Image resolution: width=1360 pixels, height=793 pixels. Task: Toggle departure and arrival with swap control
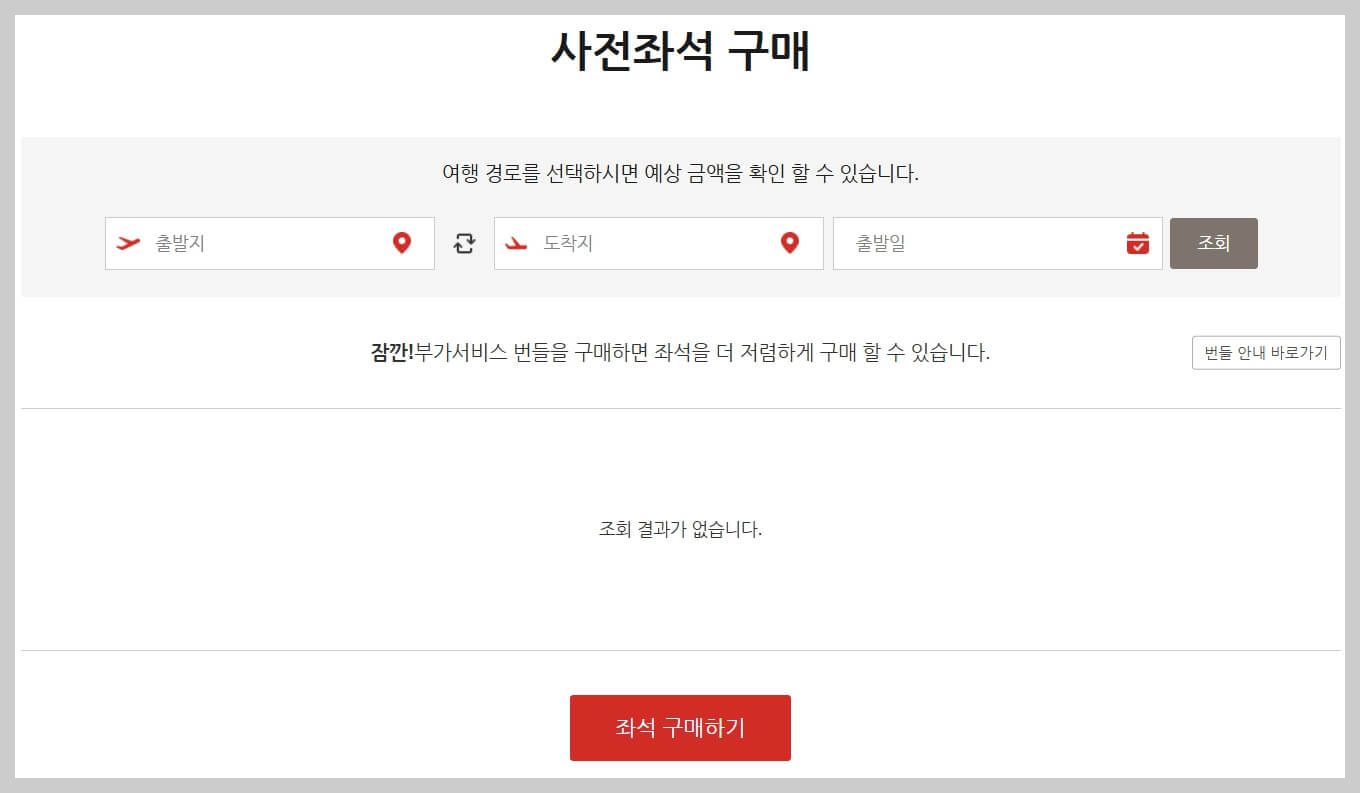(x=464, y=243)
